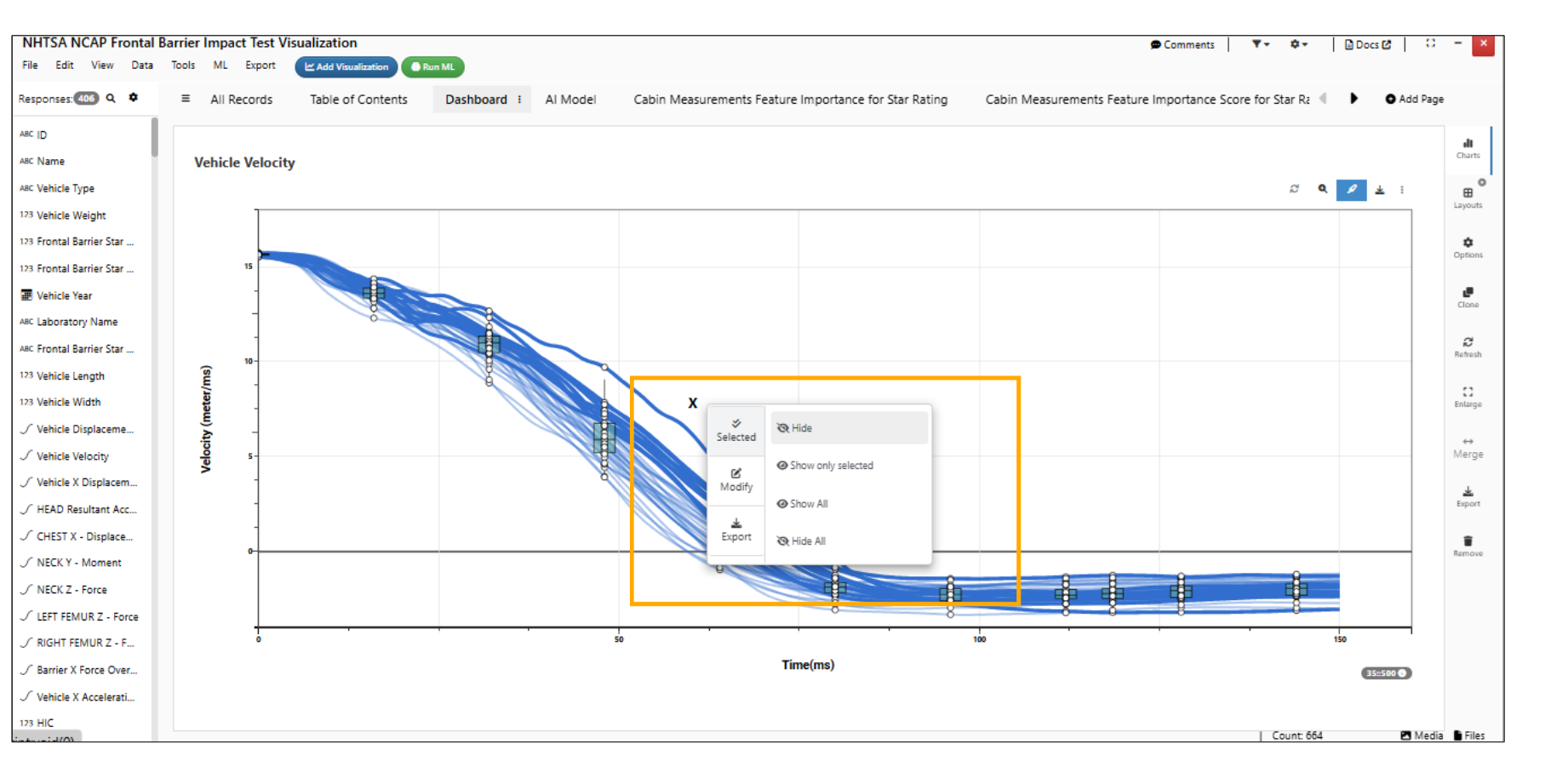Select Hide in the context menu
This screenshot has height=761, width=1568.
click(849, 428)
